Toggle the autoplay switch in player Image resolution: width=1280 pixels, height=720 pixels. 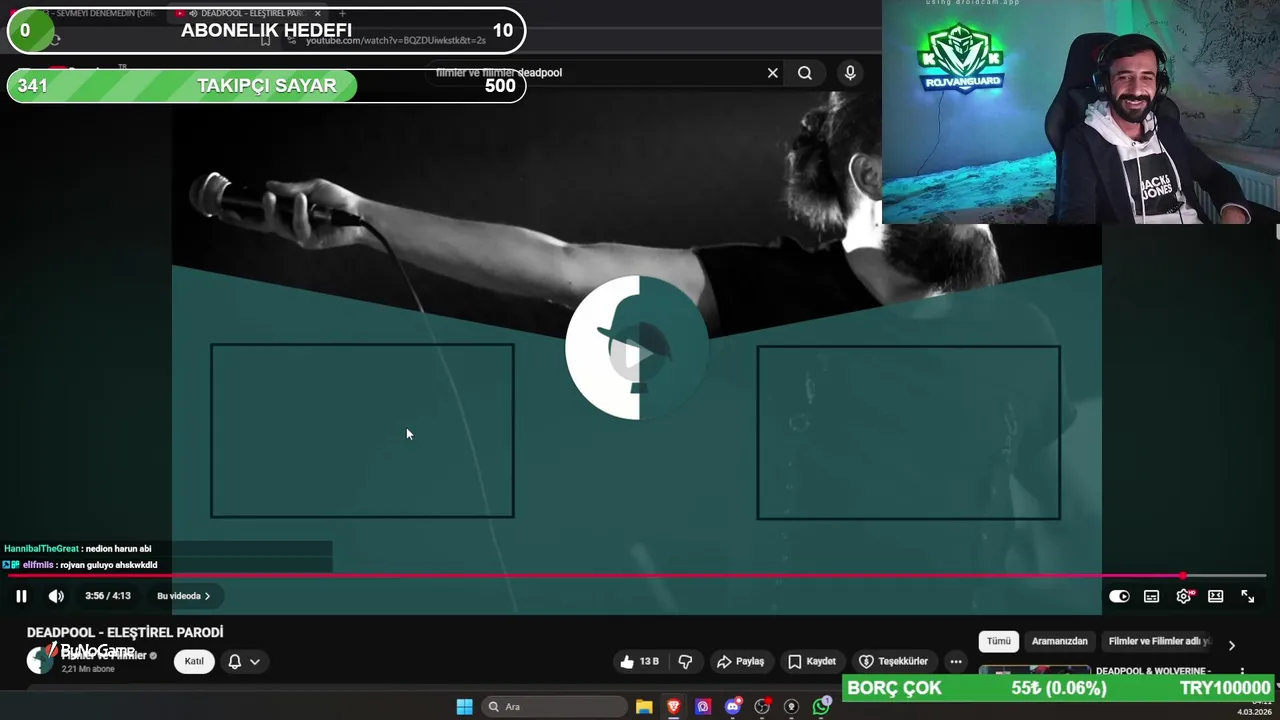click(x=1119, y=596)
